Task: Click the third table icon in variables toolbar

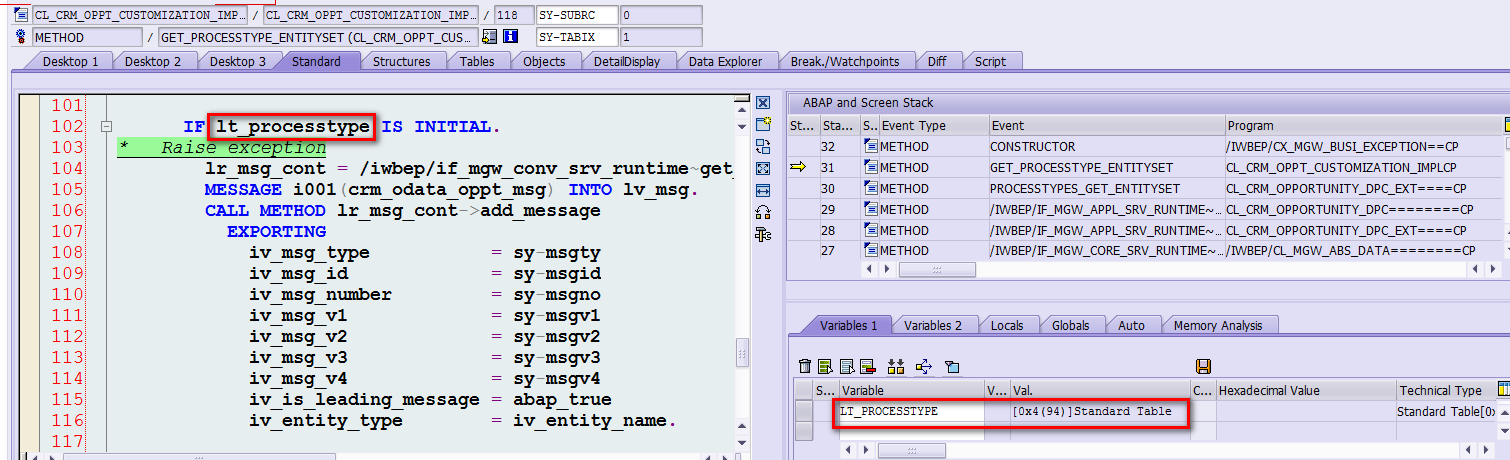Action: [x=846, y=366]
